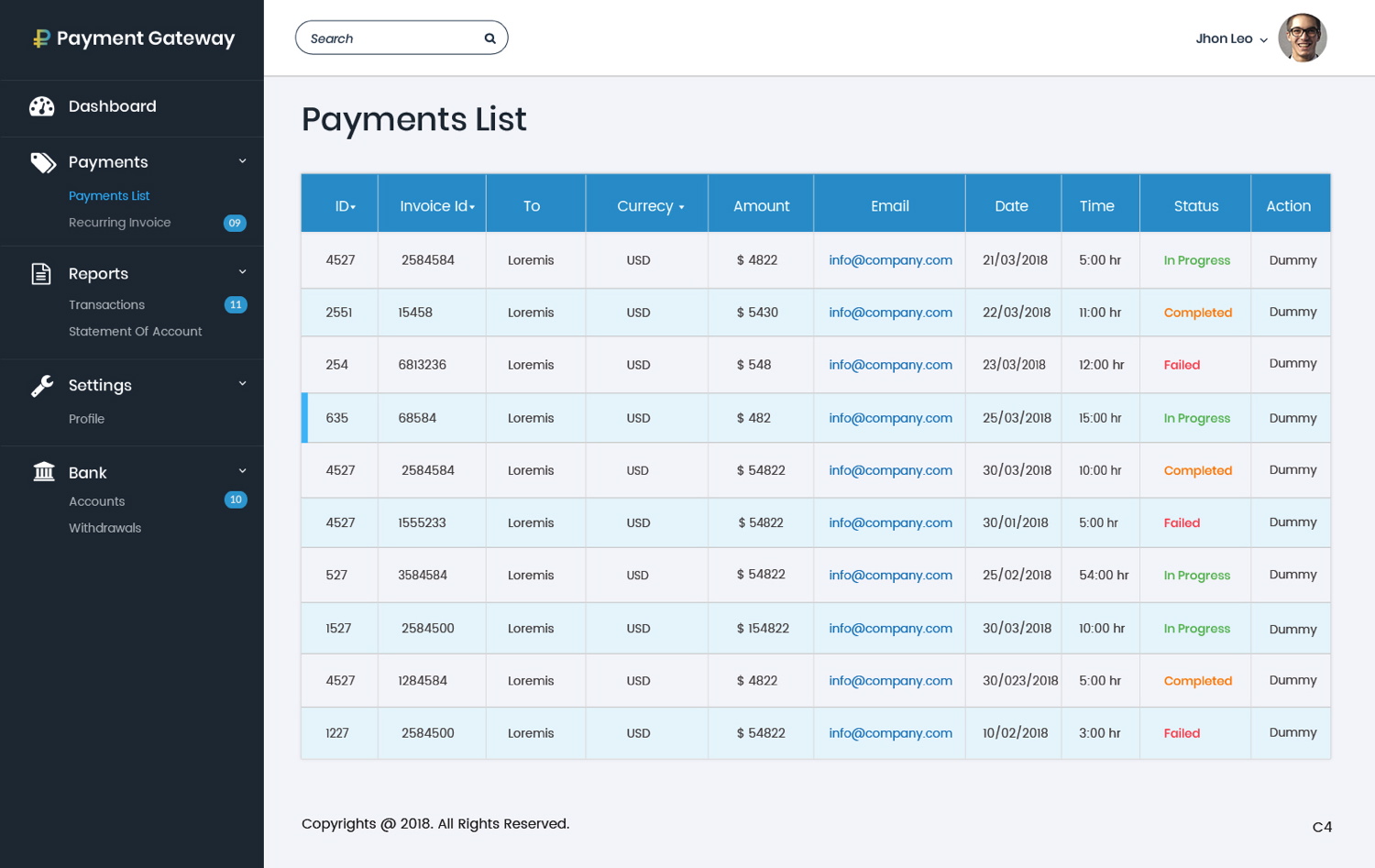Screen dimensions: 1375x868
Task: Sort by the Invoice Id column header
Action: (x=436, y=206)
